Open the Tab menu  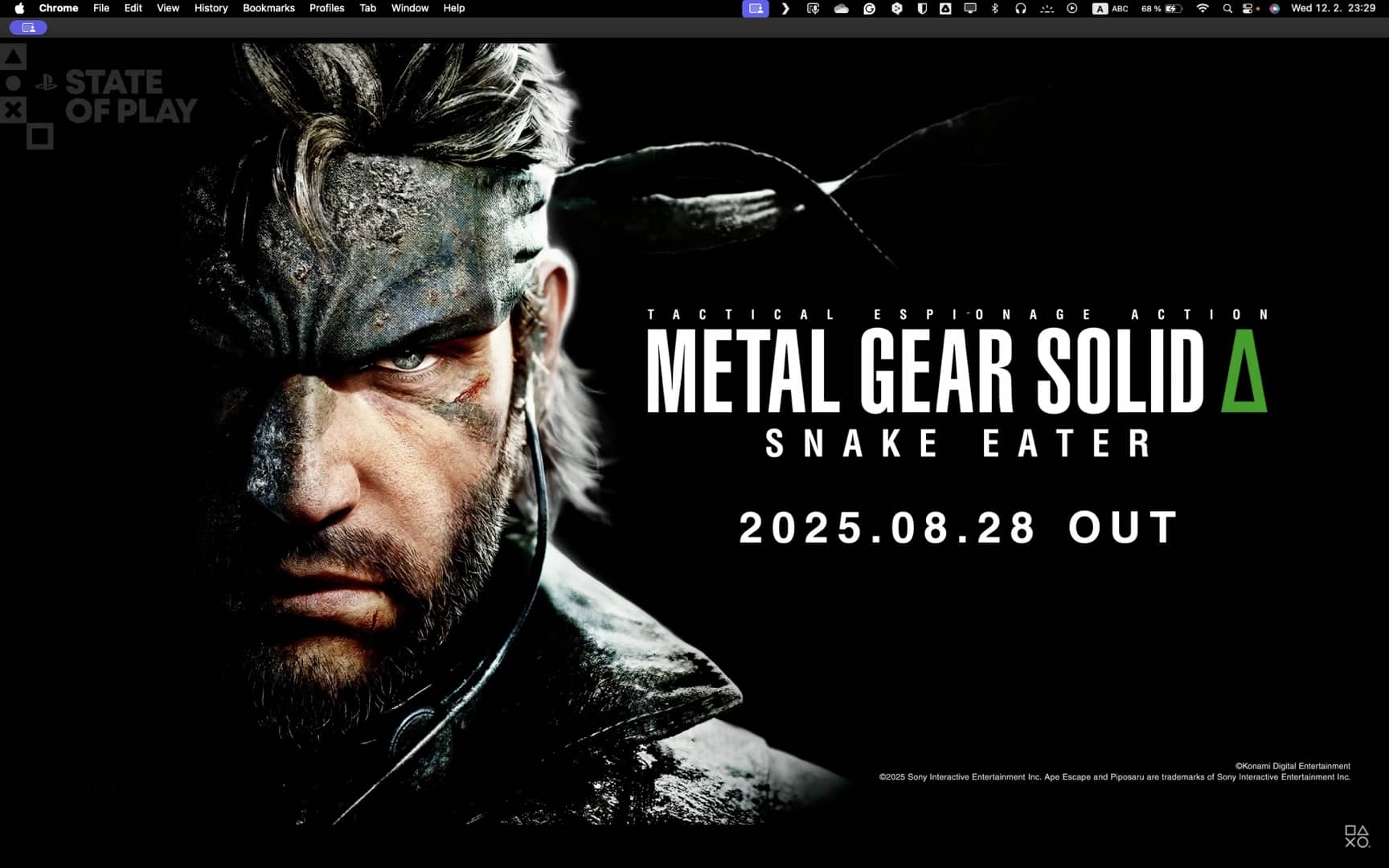(368, 8)
